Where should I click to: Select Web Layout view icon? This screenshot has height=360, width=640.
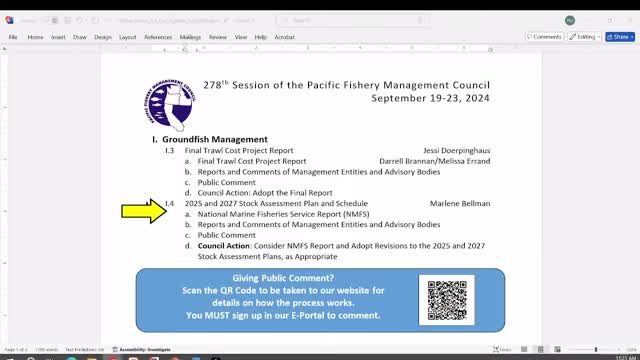click(x=557, y=349)
